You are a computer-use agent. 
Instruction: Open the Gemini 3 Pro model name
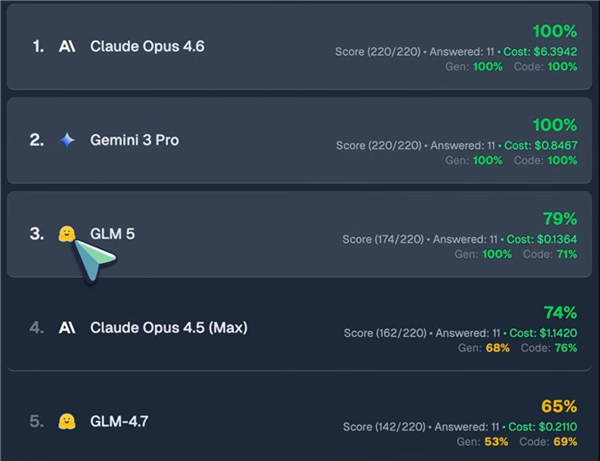tap(134, 140)
